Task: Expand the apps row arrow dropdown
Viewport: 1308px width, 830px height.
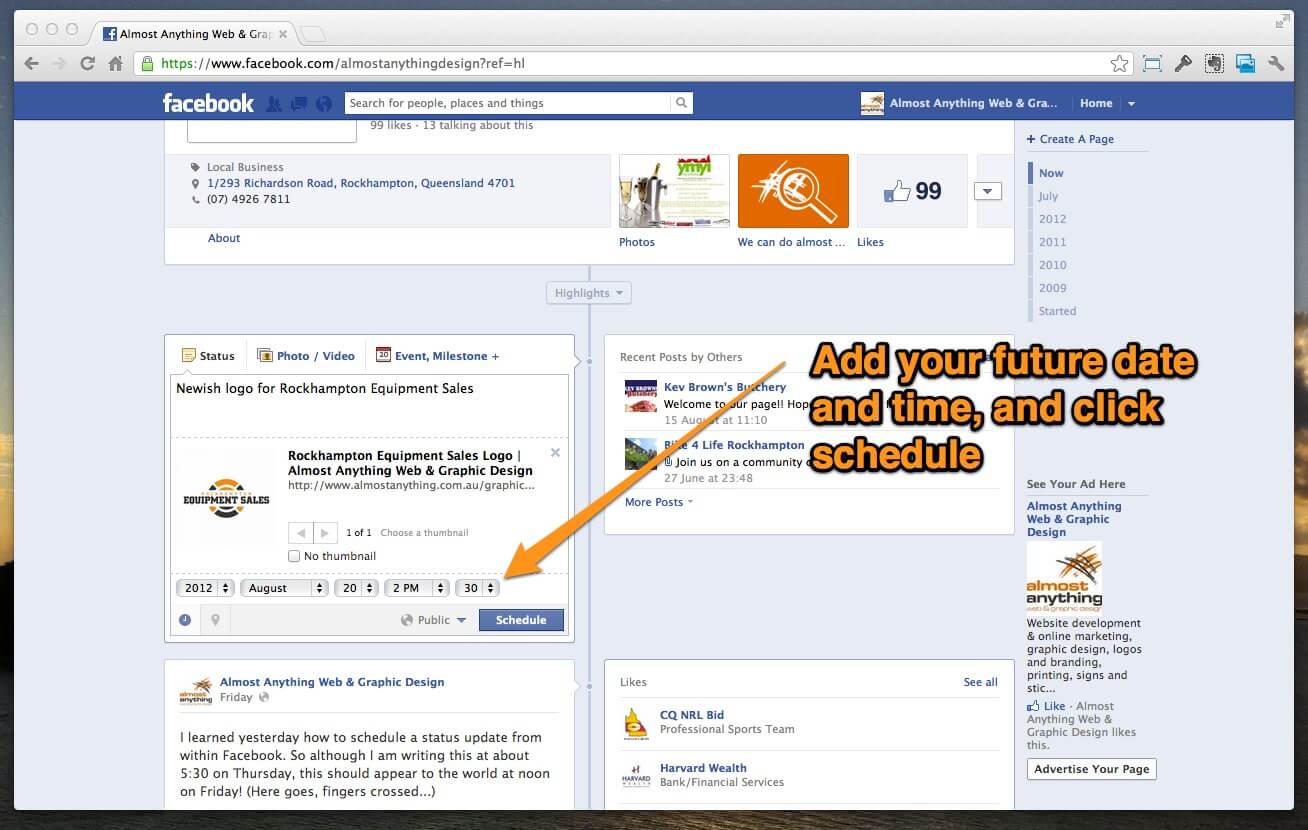Action: point(988,191)
